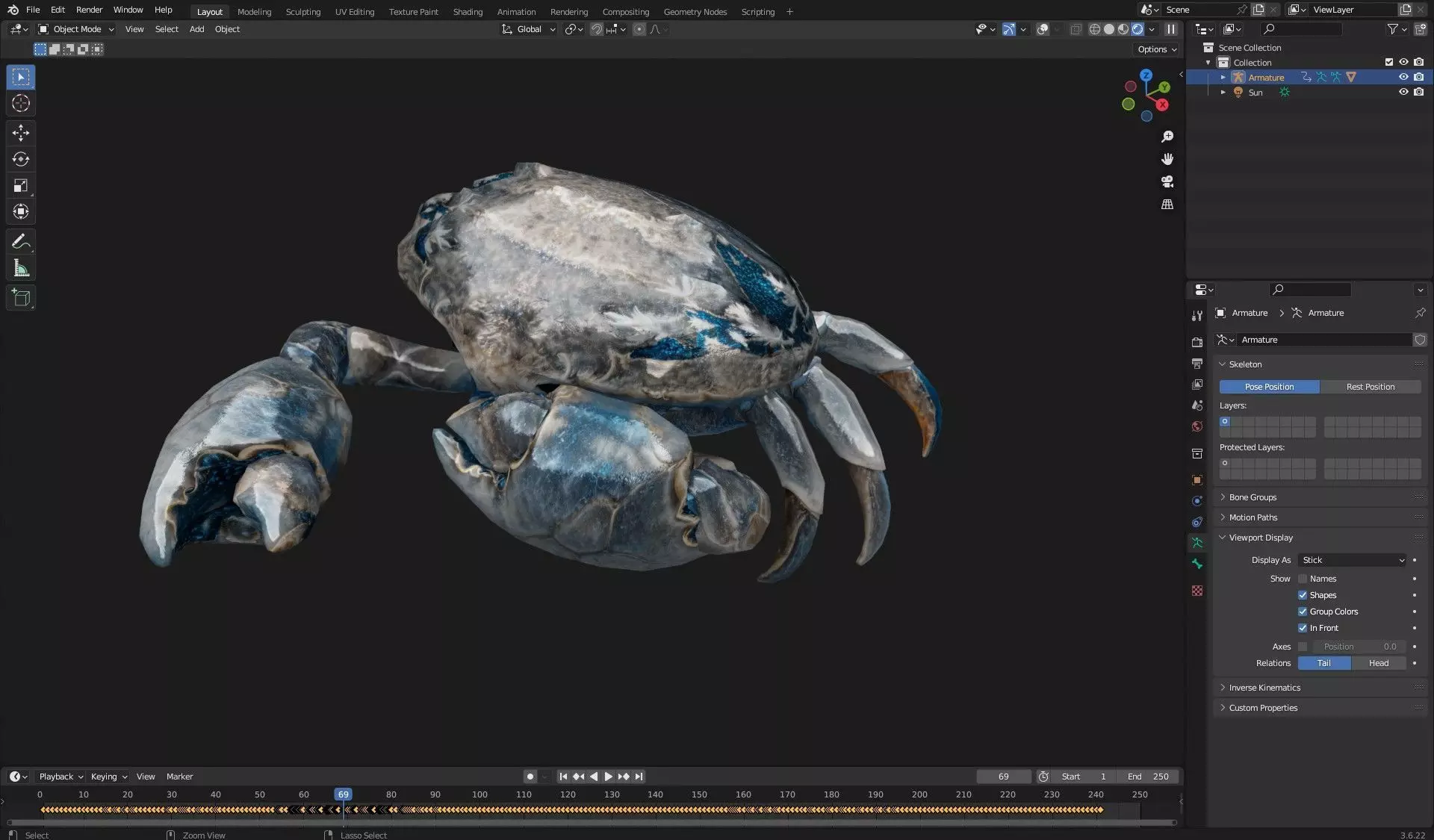Viewport: 1434px width, 840px height.
Task: Play the animation
Action: coord(608,777)
